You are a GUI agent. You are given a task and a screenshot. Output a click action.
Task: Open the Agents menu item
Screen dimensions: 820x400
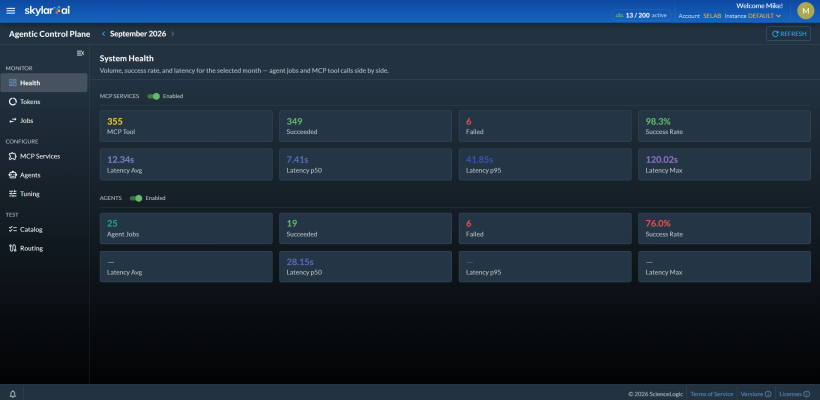tap(44, 175)
